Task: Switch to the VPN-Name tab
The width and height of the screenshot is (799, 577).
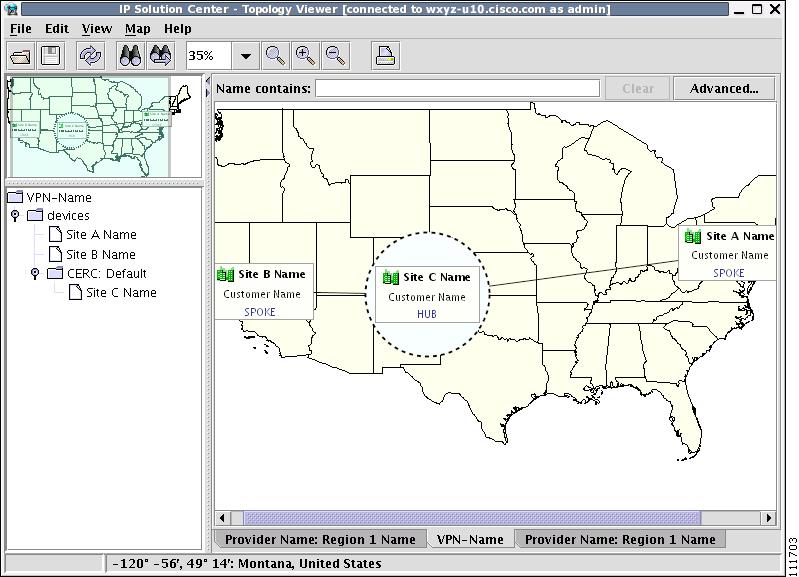Action: (x=470, y=539)
